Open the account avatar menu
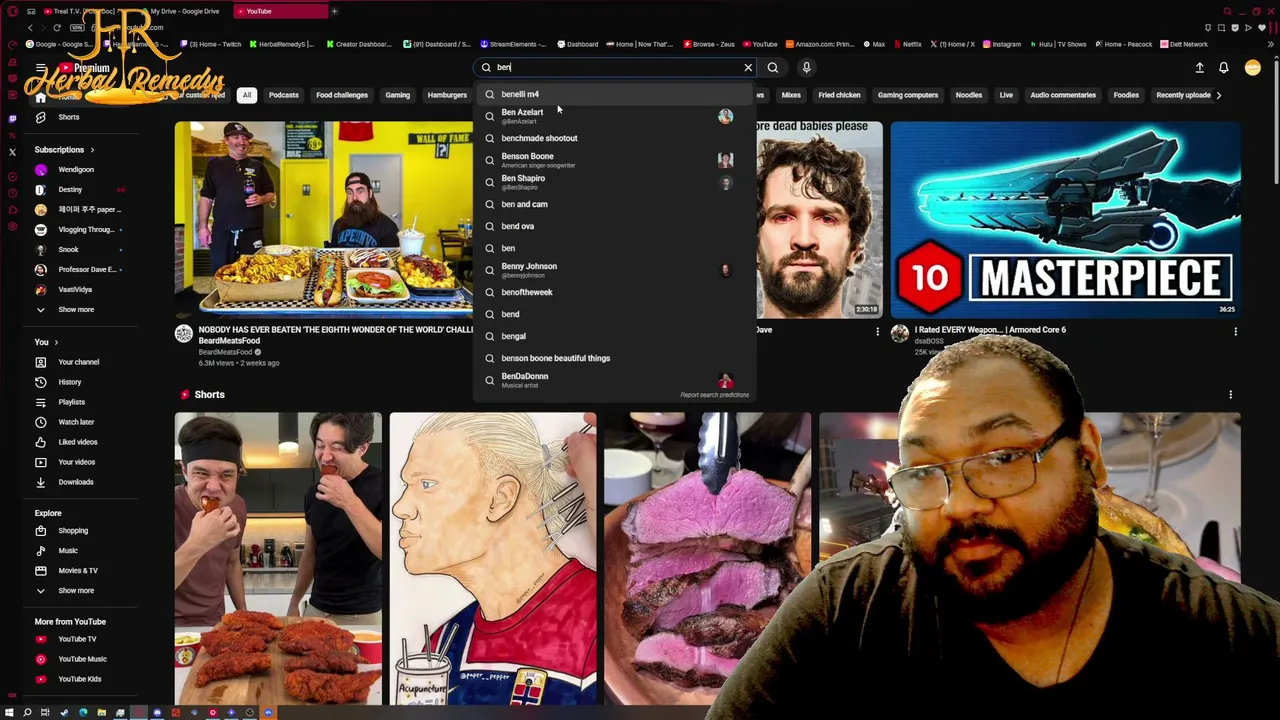The image size is (1280, 720). click(x=1252, y=68)
